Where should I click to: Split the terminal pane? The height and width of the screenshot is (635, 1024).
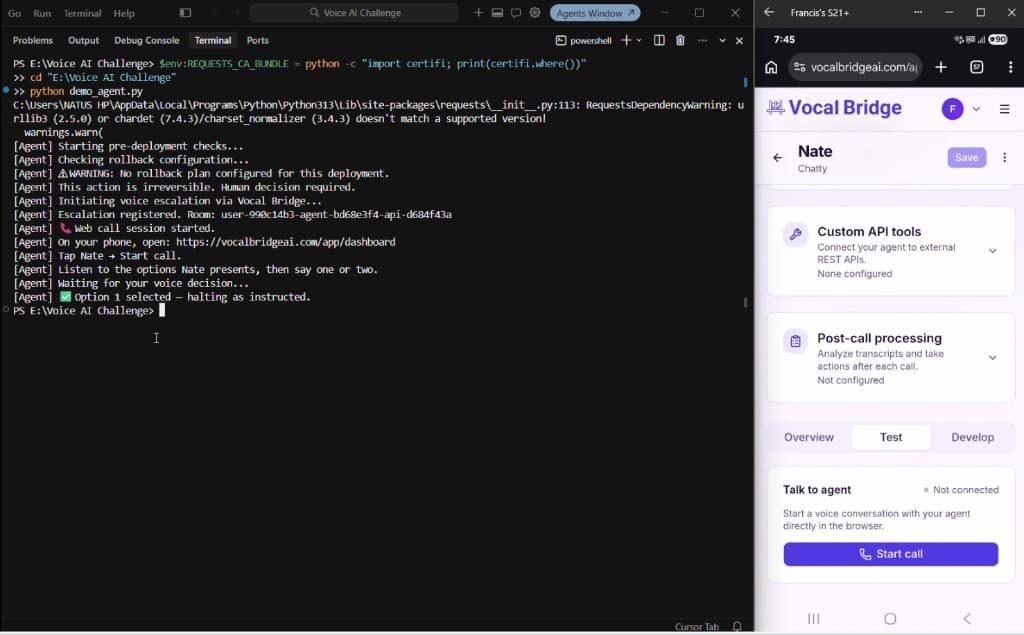(x=659, y=41)
